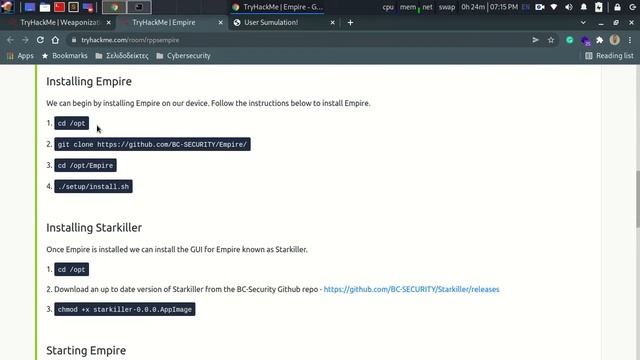Click the Installing Empire heading
Image resolution: width=640 pixels, height=360 pixels.
89,82
